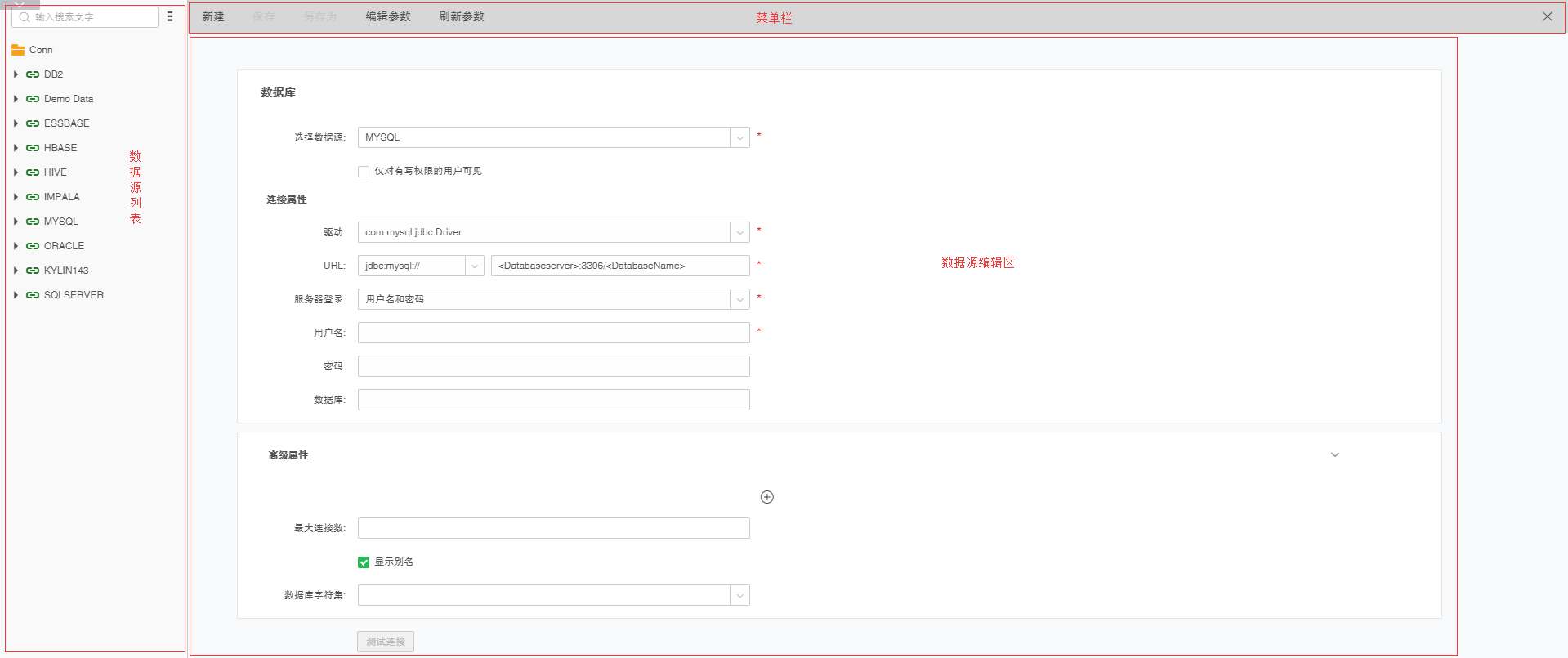Click the link icon next to HIVE
The height and width of the screenshot is (658, 1568).
[33, 172]
